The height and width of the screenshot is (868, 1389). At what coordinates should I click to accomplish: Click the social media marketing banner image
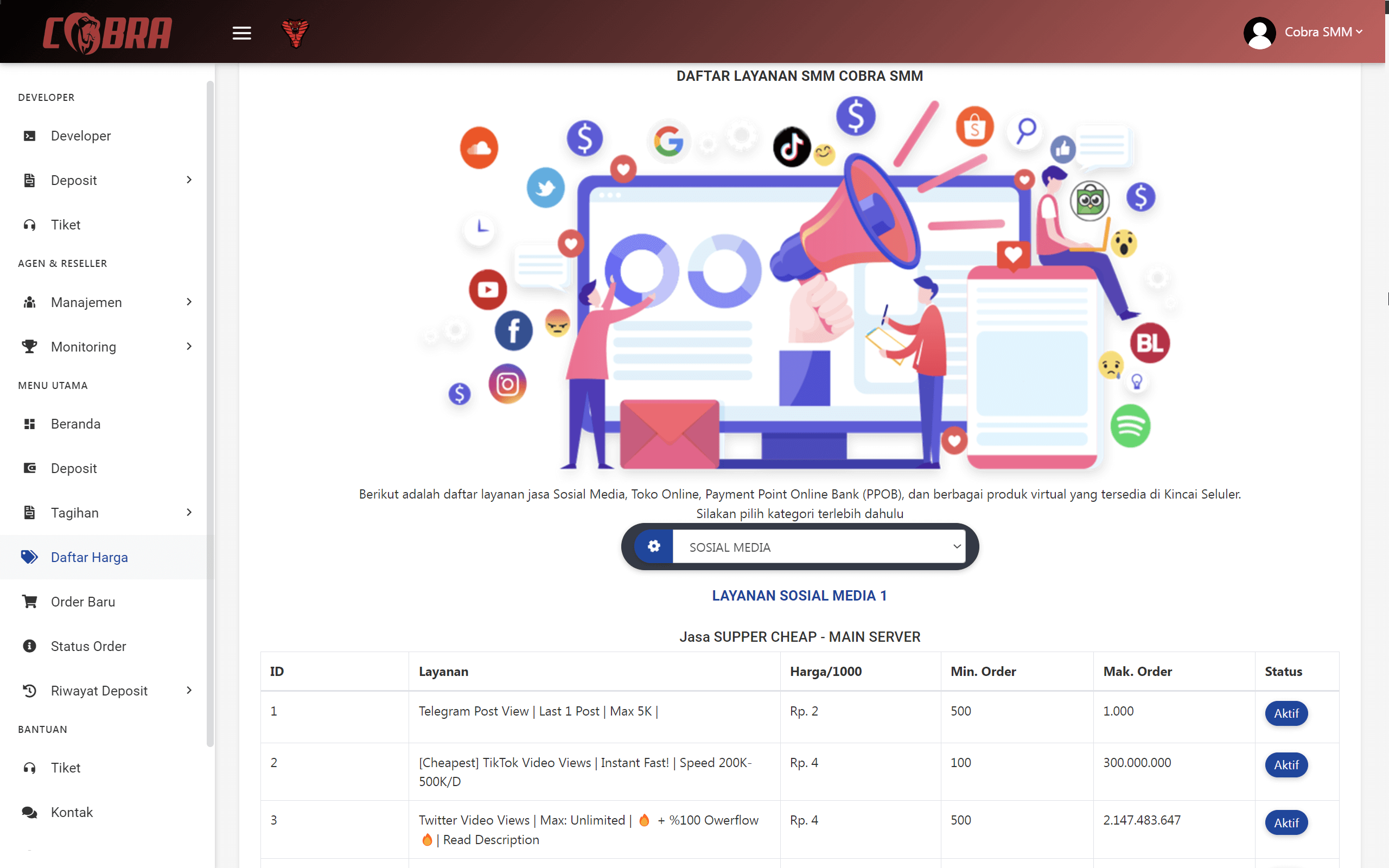pyautogui.click(x=800, y=284)
